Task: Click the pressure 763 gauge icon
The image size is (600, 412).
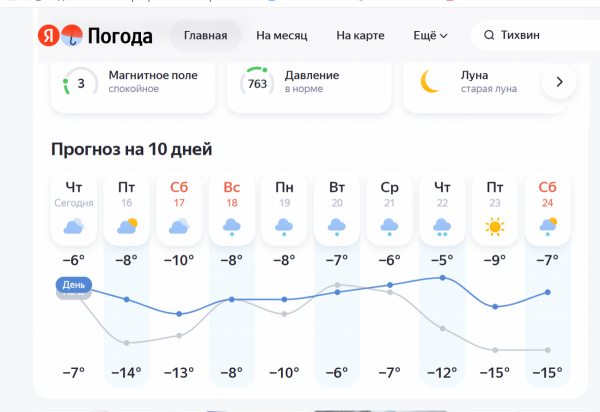Action: tap(257, 82)
